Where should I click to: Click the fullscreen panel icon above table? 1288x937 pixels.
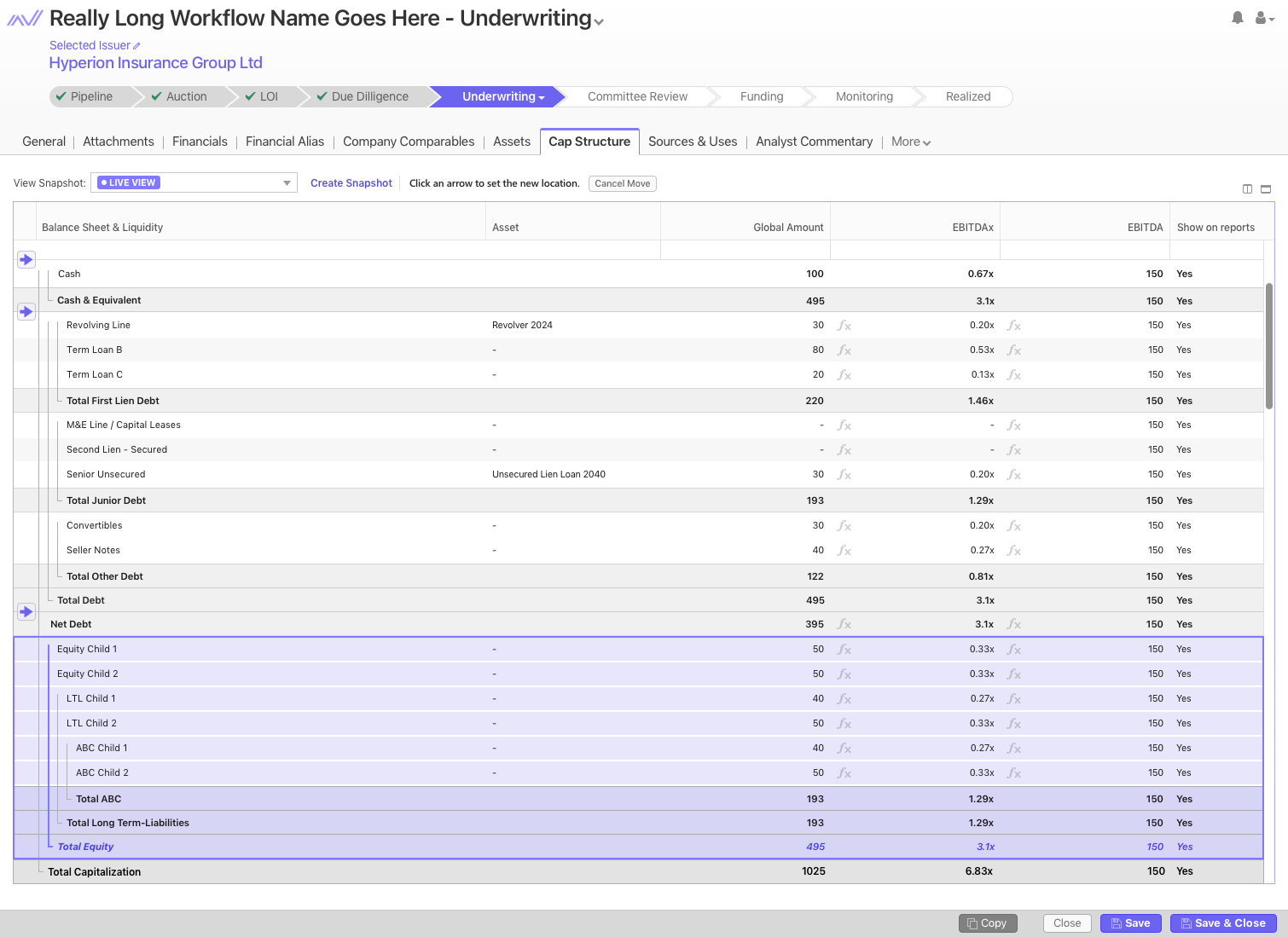coord(1266,189)
